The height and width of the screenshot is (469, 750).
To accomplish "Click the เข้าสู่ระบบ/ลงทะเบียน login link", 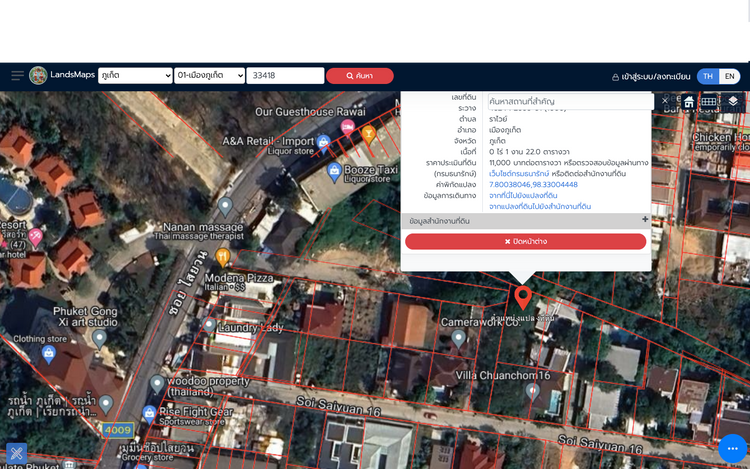I will click(x=651, y=76).
